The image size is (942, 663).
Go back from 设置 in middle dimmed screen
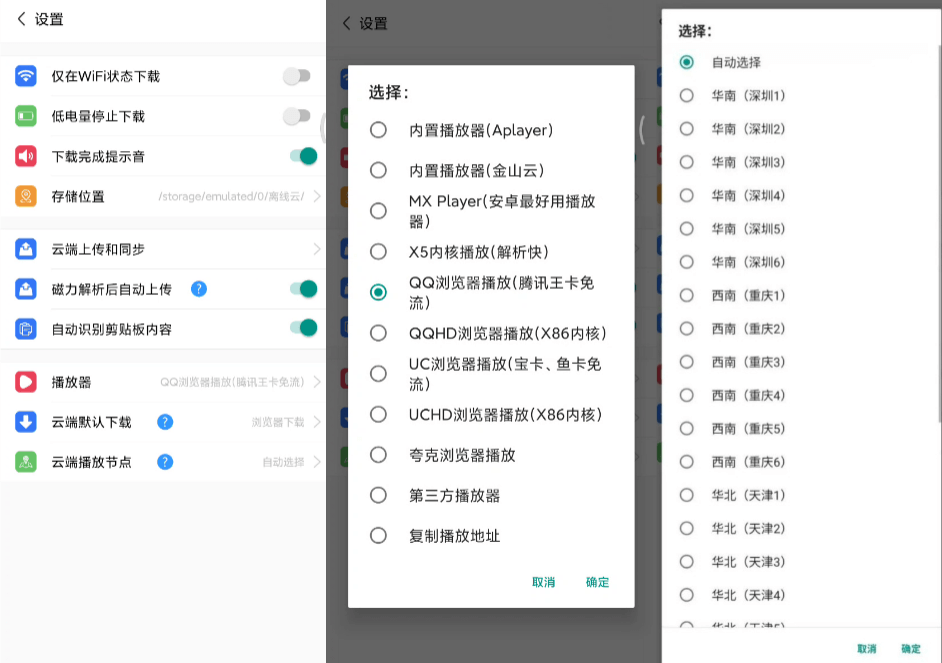click(347, 23)
